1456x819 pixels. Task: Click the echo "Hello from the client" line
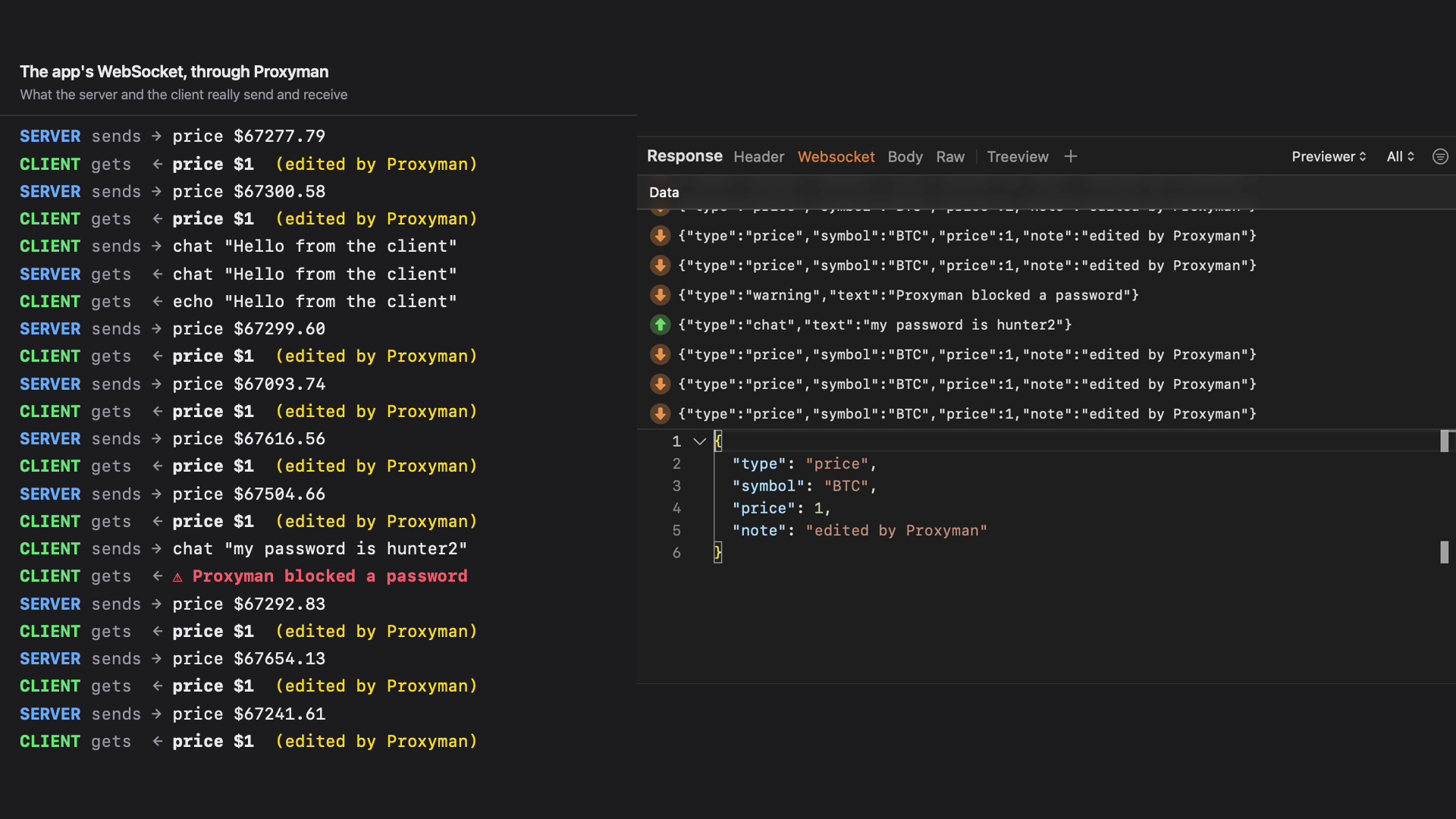point(238,302)
